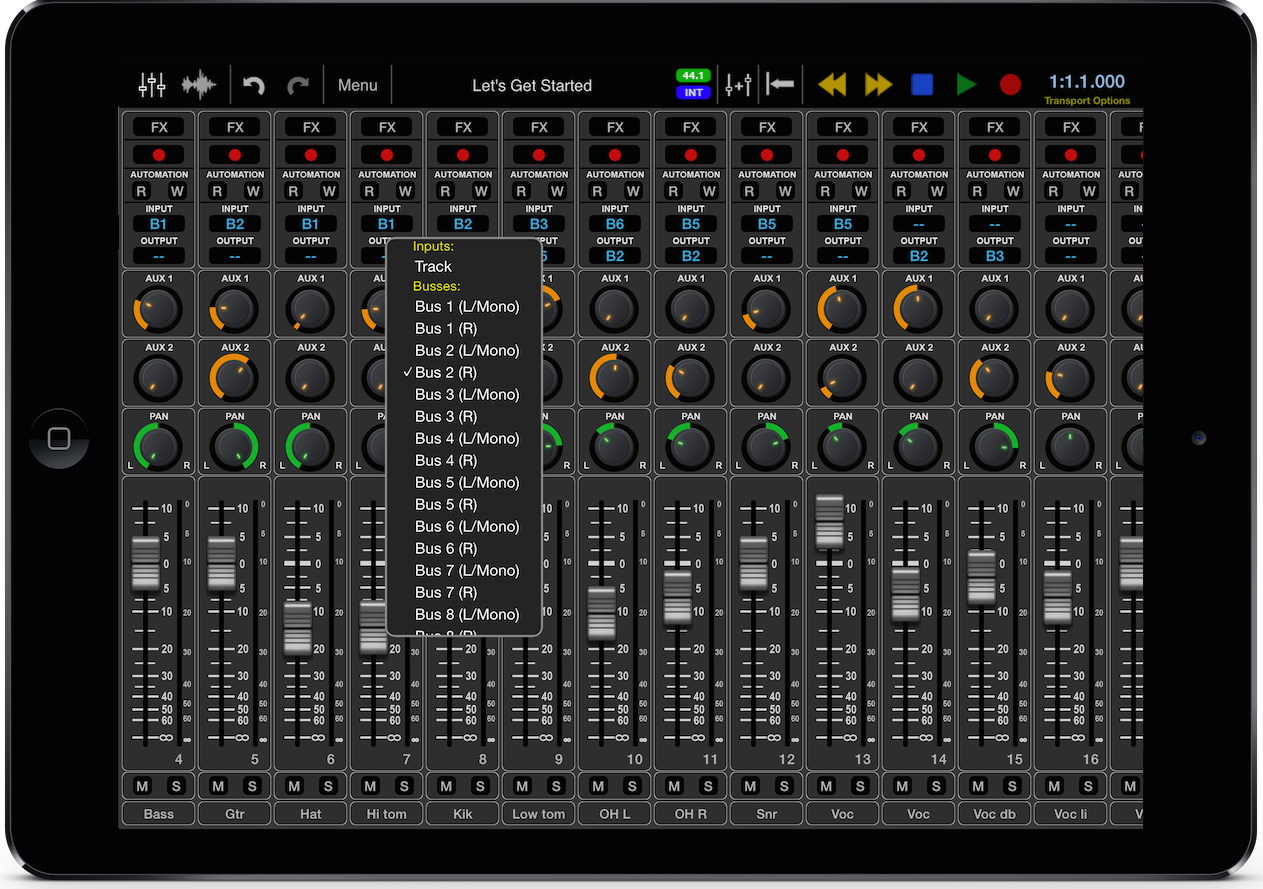Image resolution: width=1263 pixels, height=889 pixels.
Task: Open output selector B3 on Voc db
Action: click(995, 256)
